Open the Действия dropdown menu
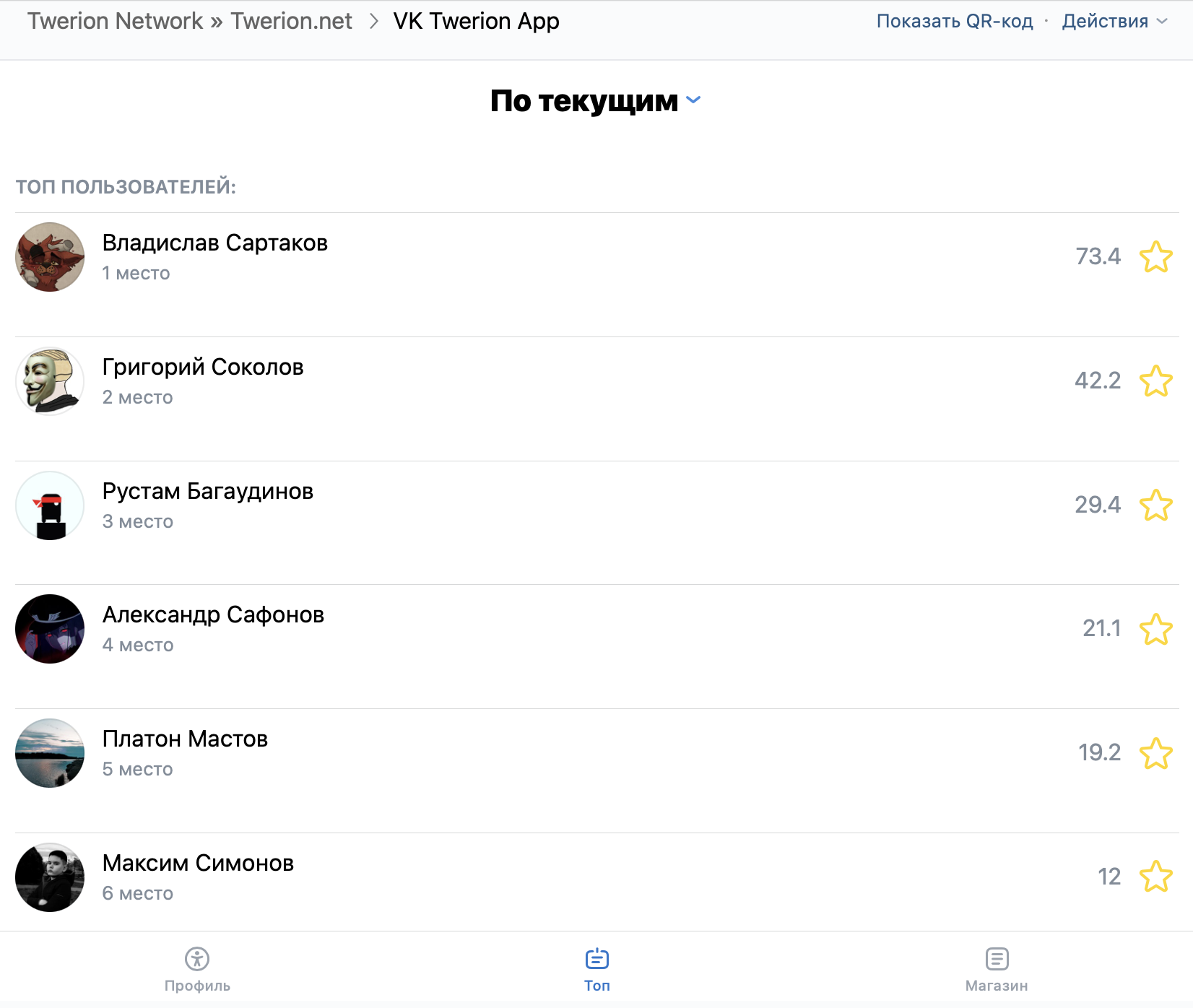Image resolution: width=1193 pixels, height=1008 pixels. [x=1114, y=21]
